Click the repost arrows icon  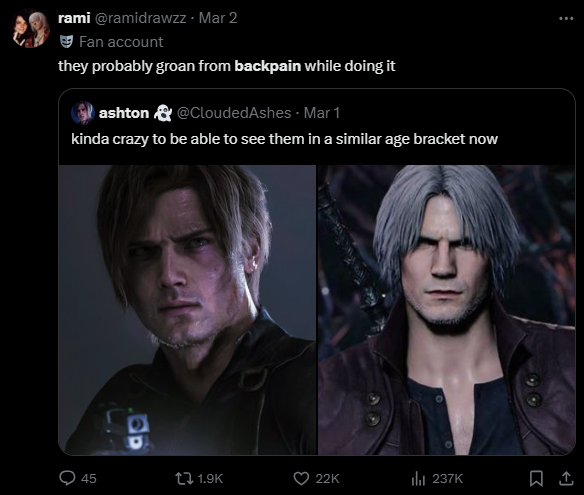pos(184,478)
